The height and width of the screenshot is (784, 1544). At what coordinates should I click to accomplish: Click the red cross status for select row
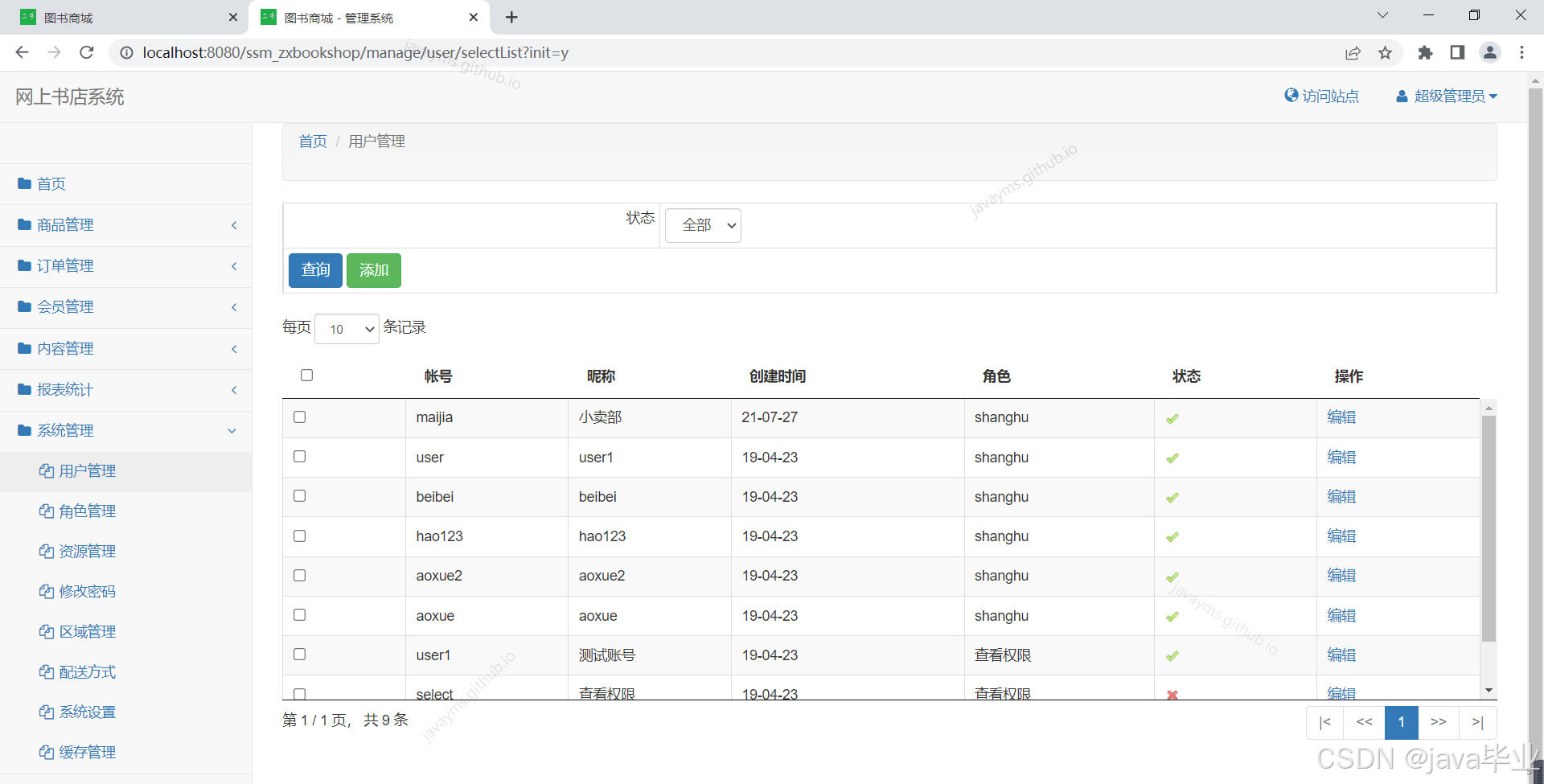[x=1172, y=695]
